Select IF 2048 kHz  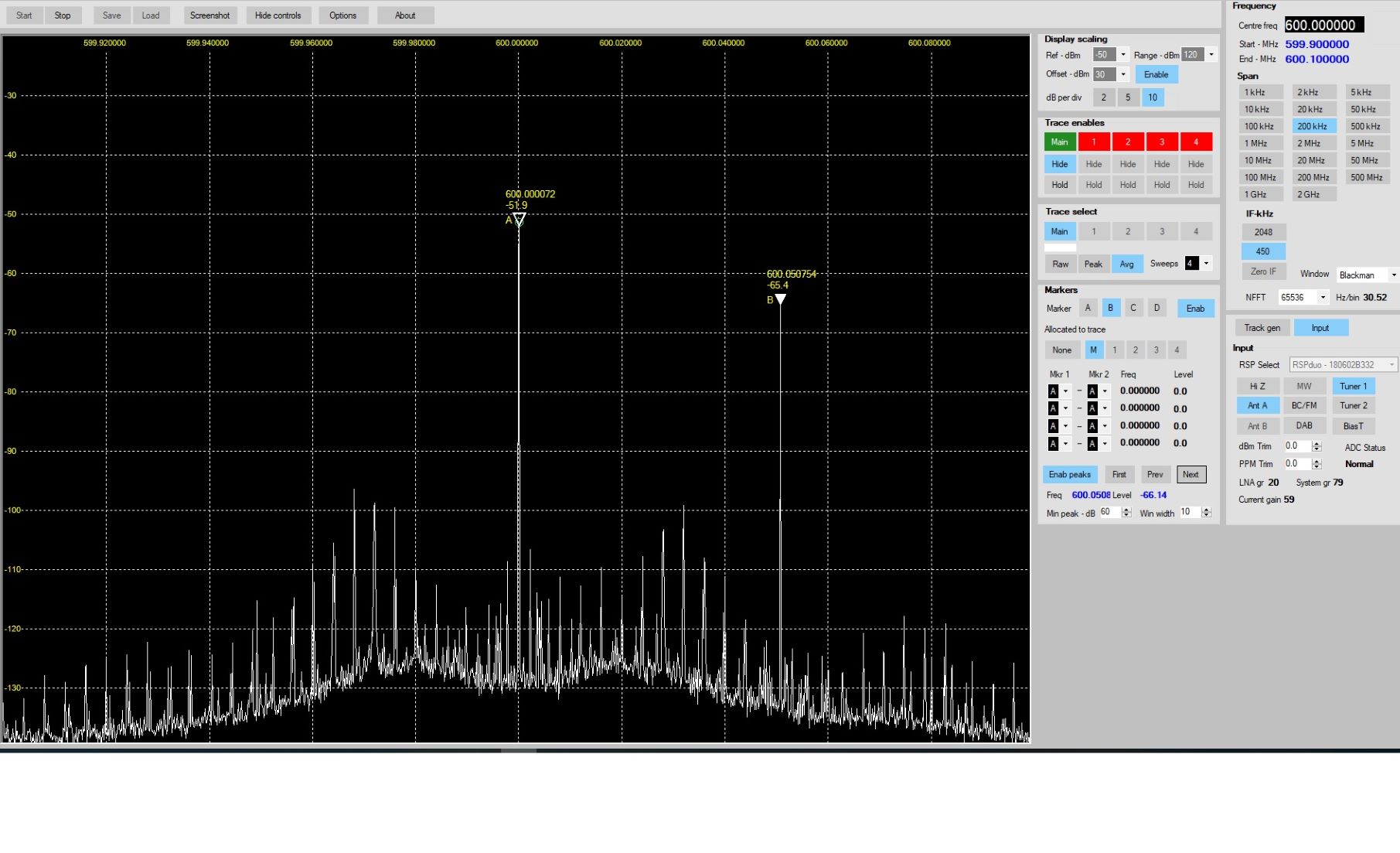(1264, 232)
